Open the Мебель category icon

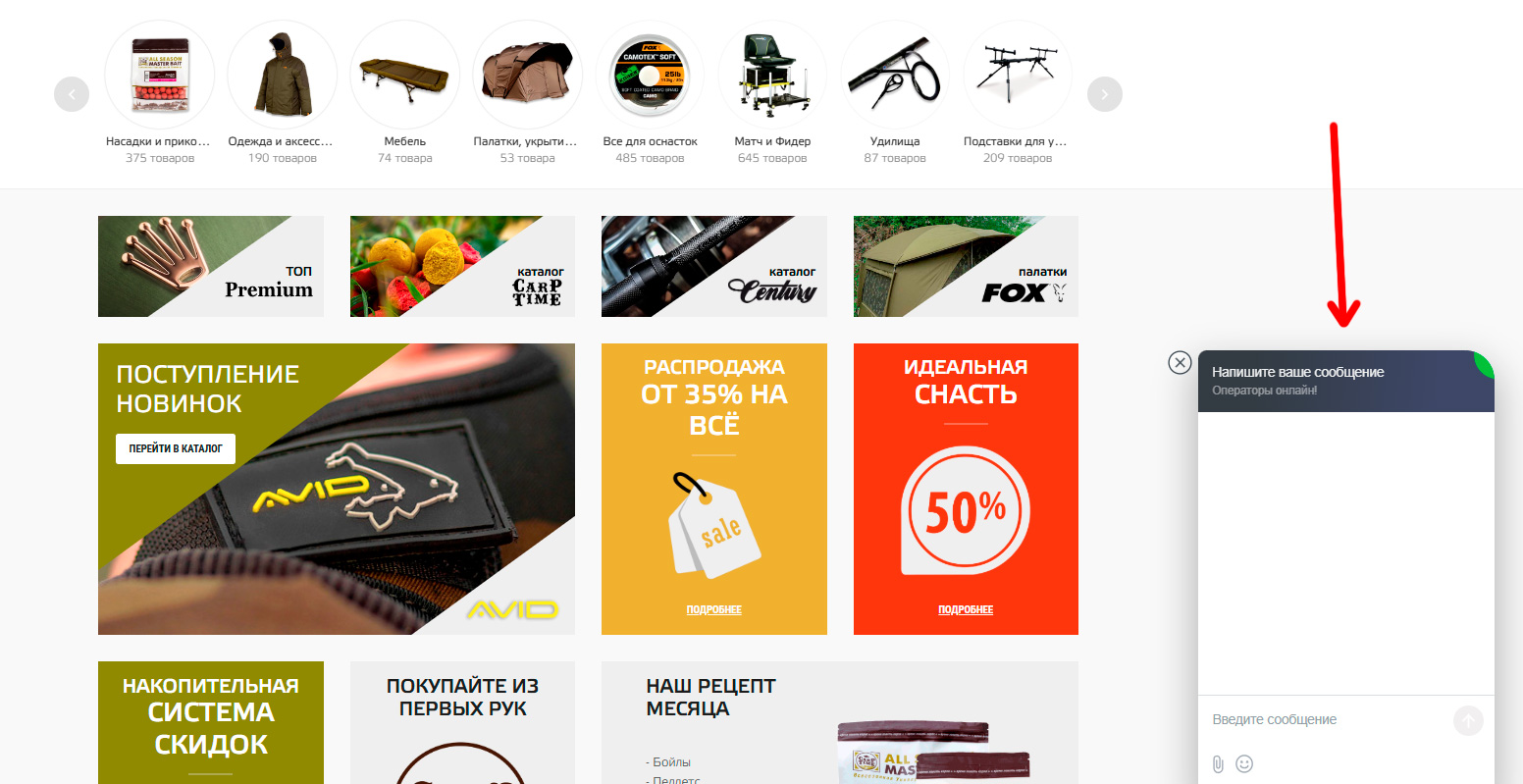pos(404,76)
